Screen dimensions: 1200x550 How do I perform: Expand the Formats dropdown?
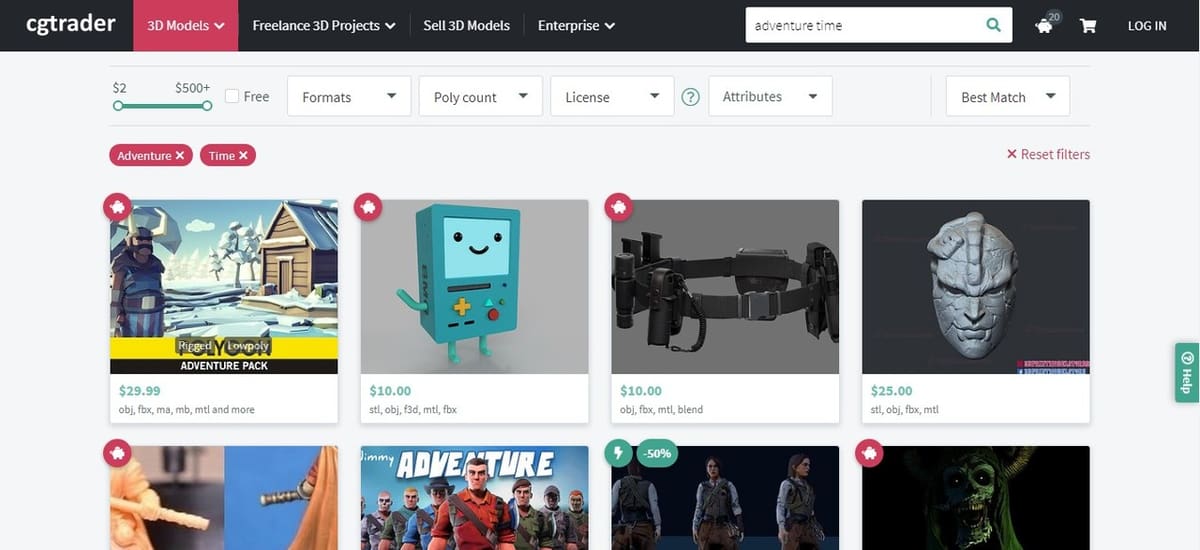(x=349, y=97)
